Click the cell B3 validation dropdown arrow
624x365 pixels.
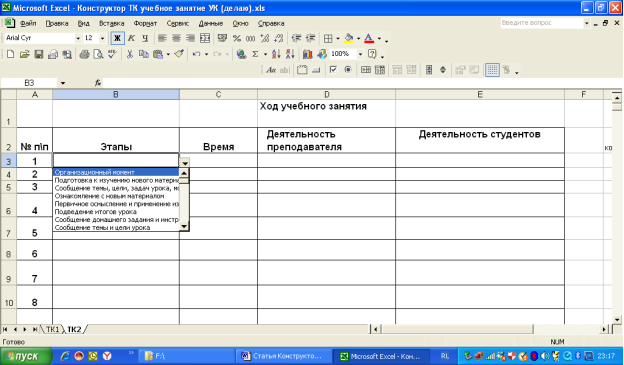185,163
